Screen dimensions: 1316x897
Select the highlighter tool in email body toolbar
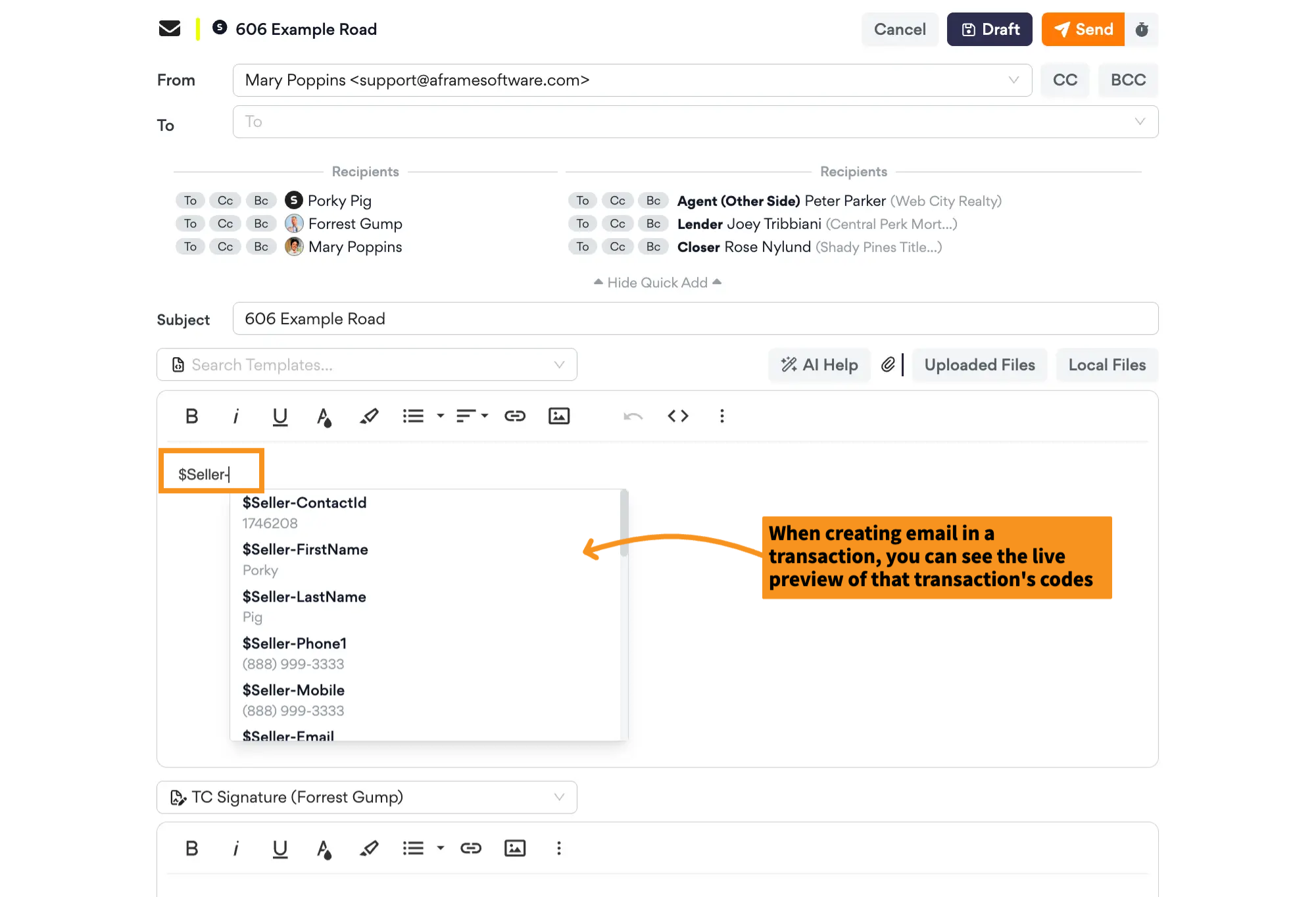point(369,416)
